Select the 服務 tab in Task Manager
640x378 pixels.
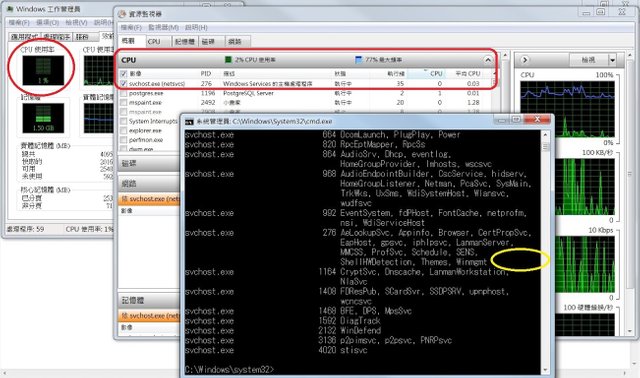[85, 37]
